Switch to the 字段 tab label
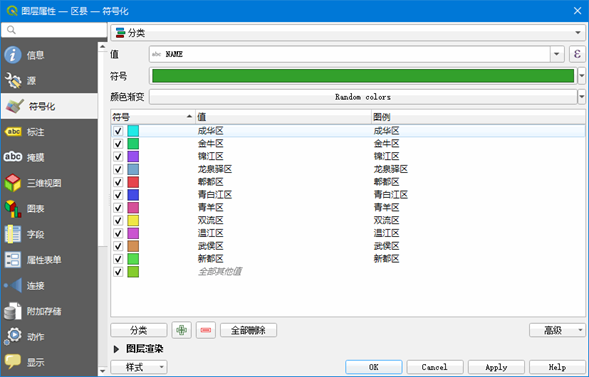The height and width of the screenshot is (377, 589). coord(35,234)
